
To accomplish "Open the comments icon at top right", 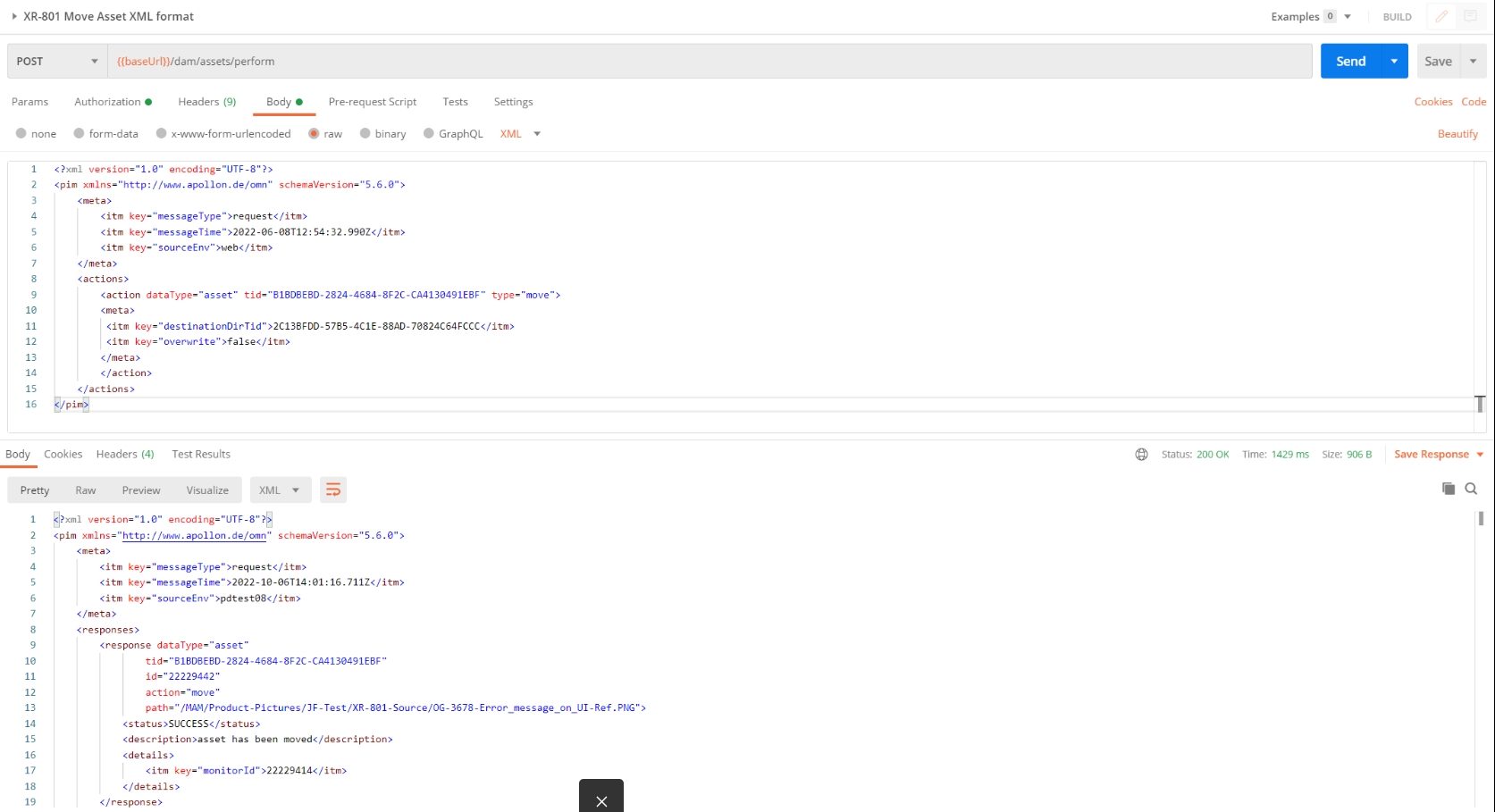I will click(x=1470, y=16).
